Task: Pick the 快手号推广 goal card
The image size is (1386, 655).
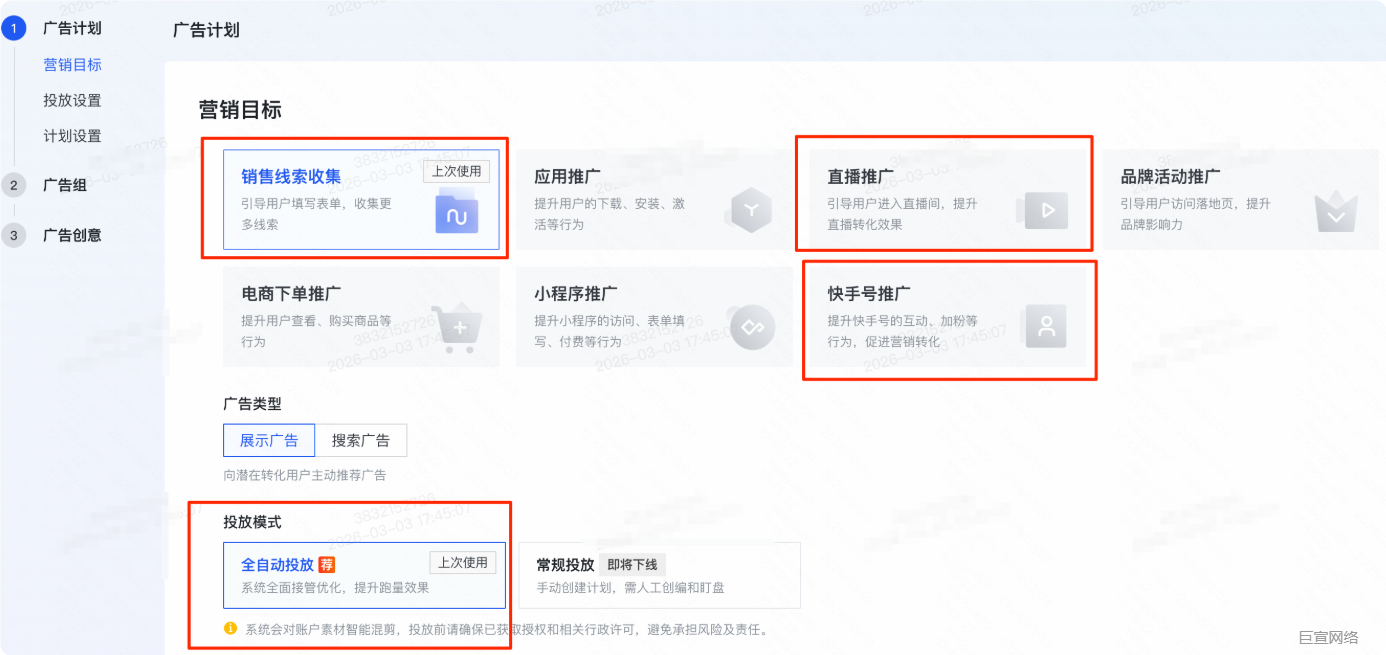Action: click(x=947, y=317)
